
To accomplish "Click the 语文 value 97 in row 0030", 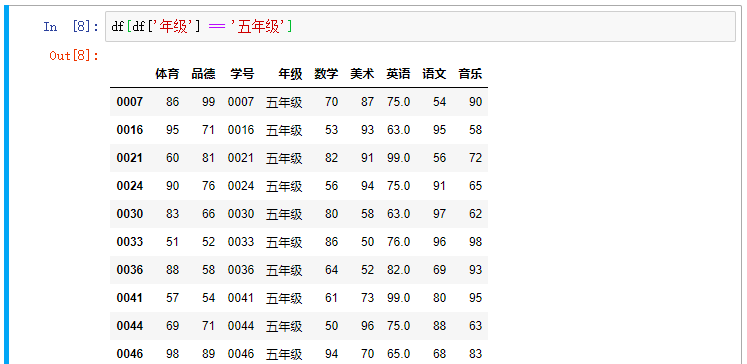I will coord(439,214).
